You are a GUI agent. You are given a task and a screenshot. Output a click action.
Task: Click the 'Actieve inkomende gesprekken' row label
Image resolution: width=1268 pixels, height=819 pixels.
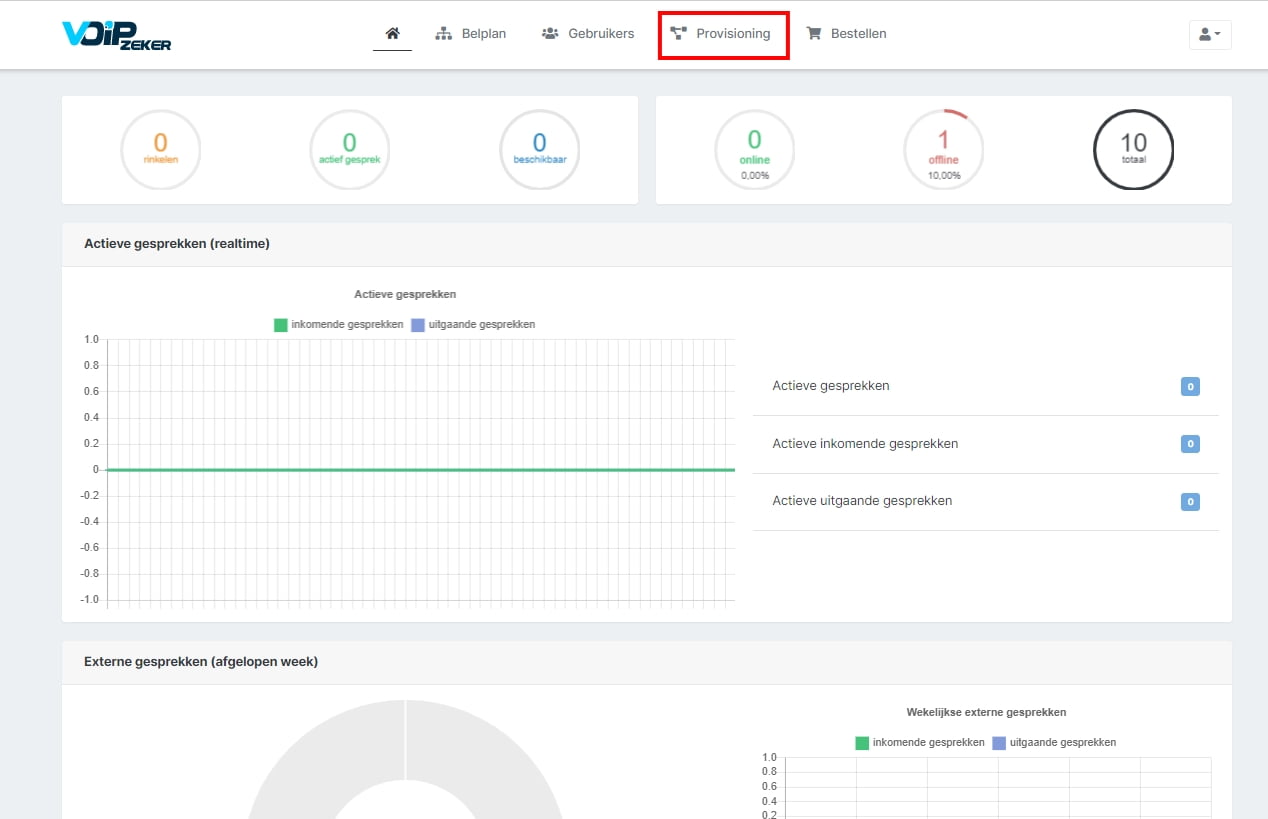click(x=865, y=444)
